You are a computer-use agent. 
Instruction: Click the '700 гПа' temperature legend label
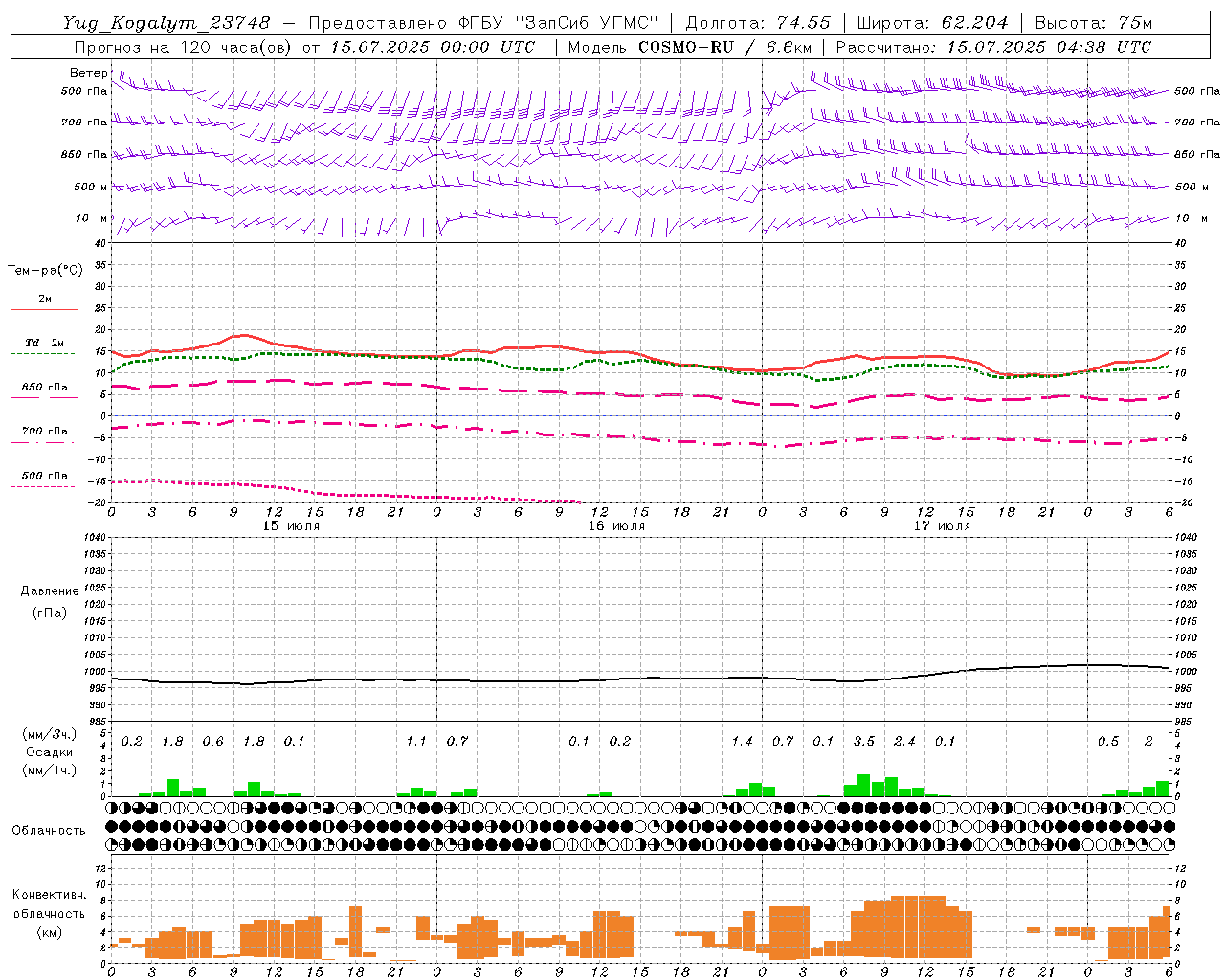tap(45, 432)
